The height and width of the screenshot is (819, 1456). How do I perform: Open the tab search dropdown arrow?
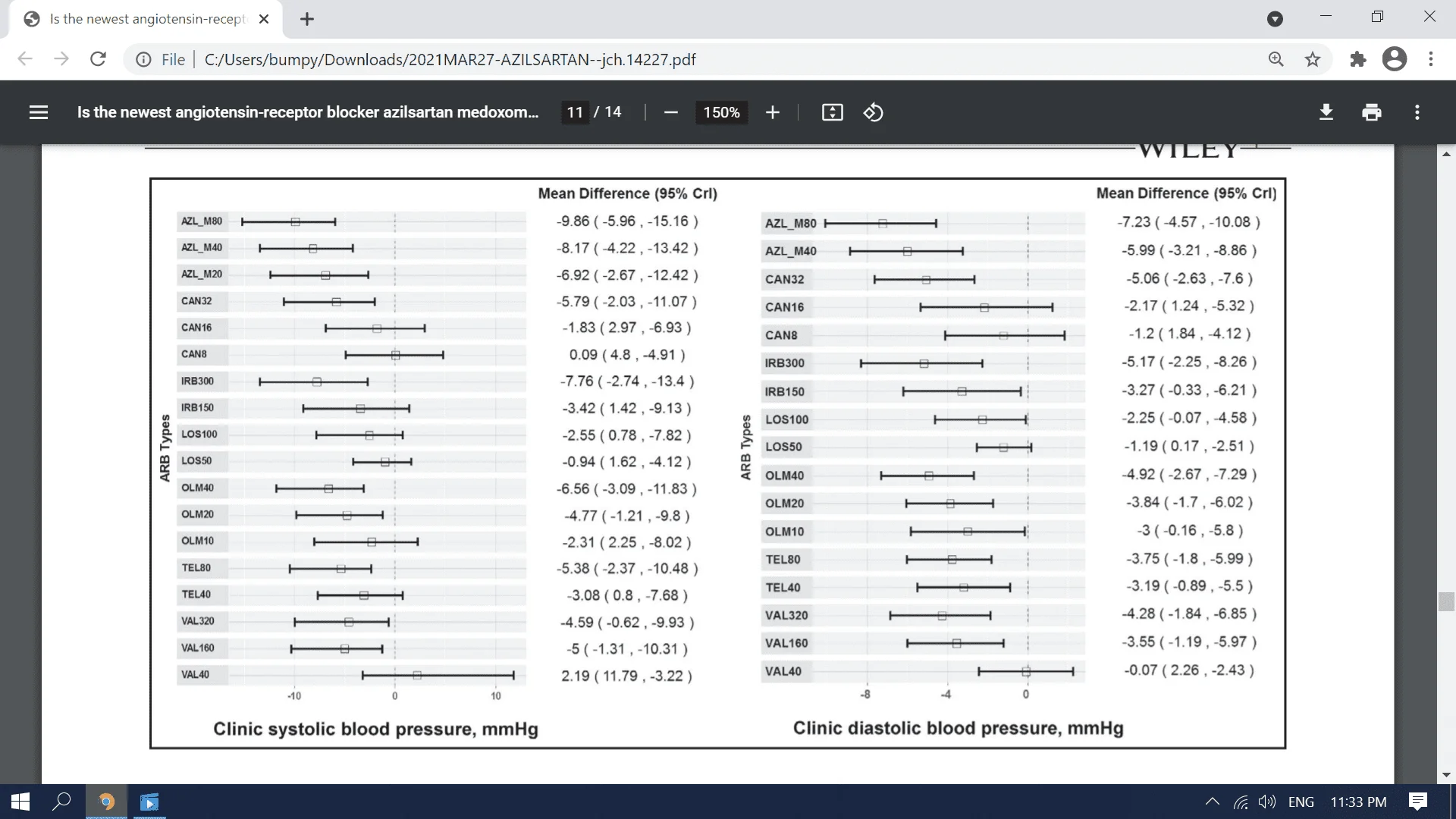pos(1276,19)
